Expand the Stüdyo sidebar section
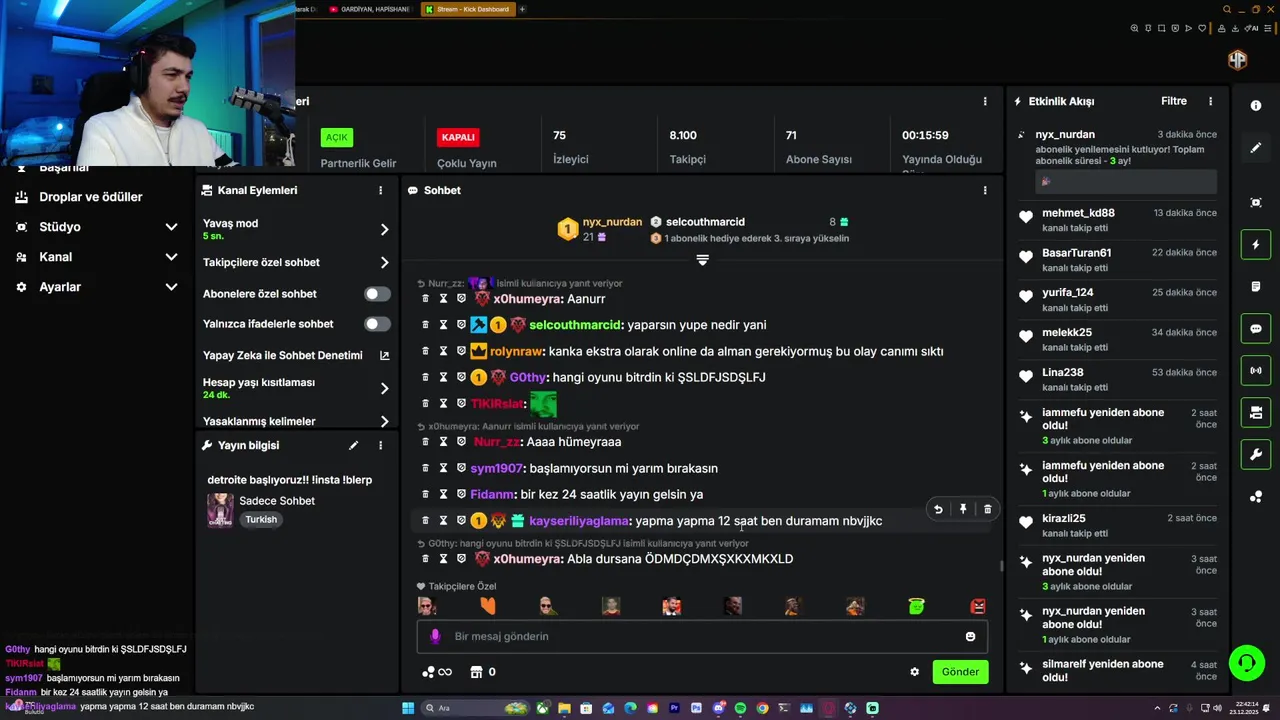This screenshot has height=720, width=1280. 171,227
